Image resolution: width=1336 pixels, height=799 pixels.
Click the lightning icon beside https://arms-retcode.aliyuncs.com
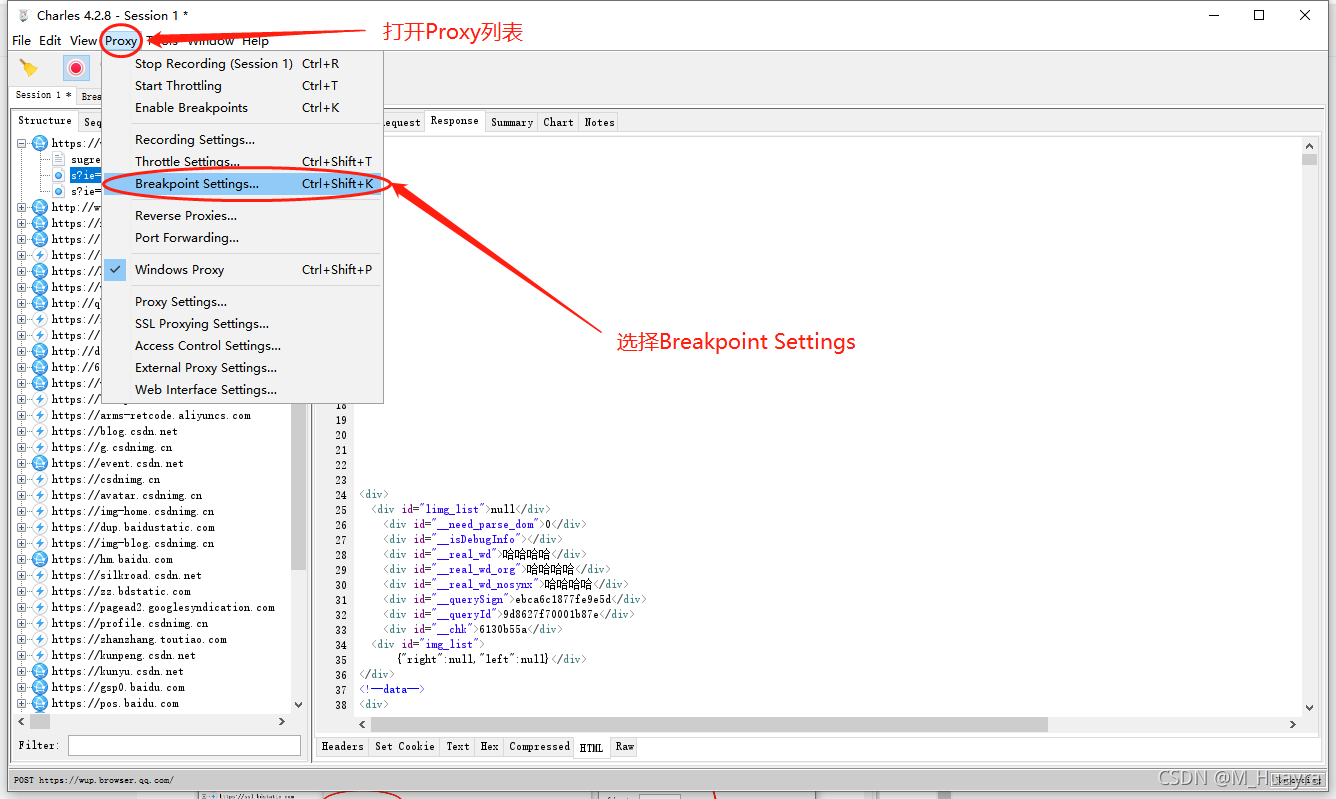(x=40, y=415)
